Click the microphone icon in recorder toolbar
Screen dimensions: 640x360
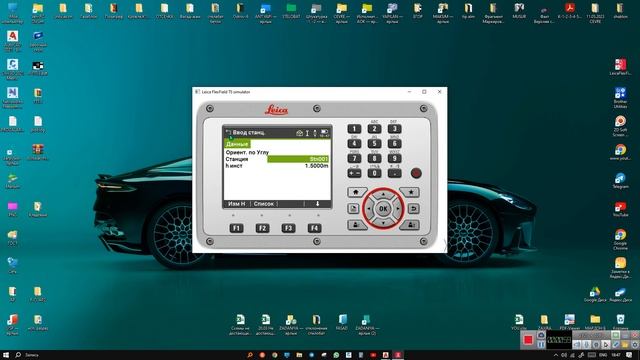click(586, 345)
